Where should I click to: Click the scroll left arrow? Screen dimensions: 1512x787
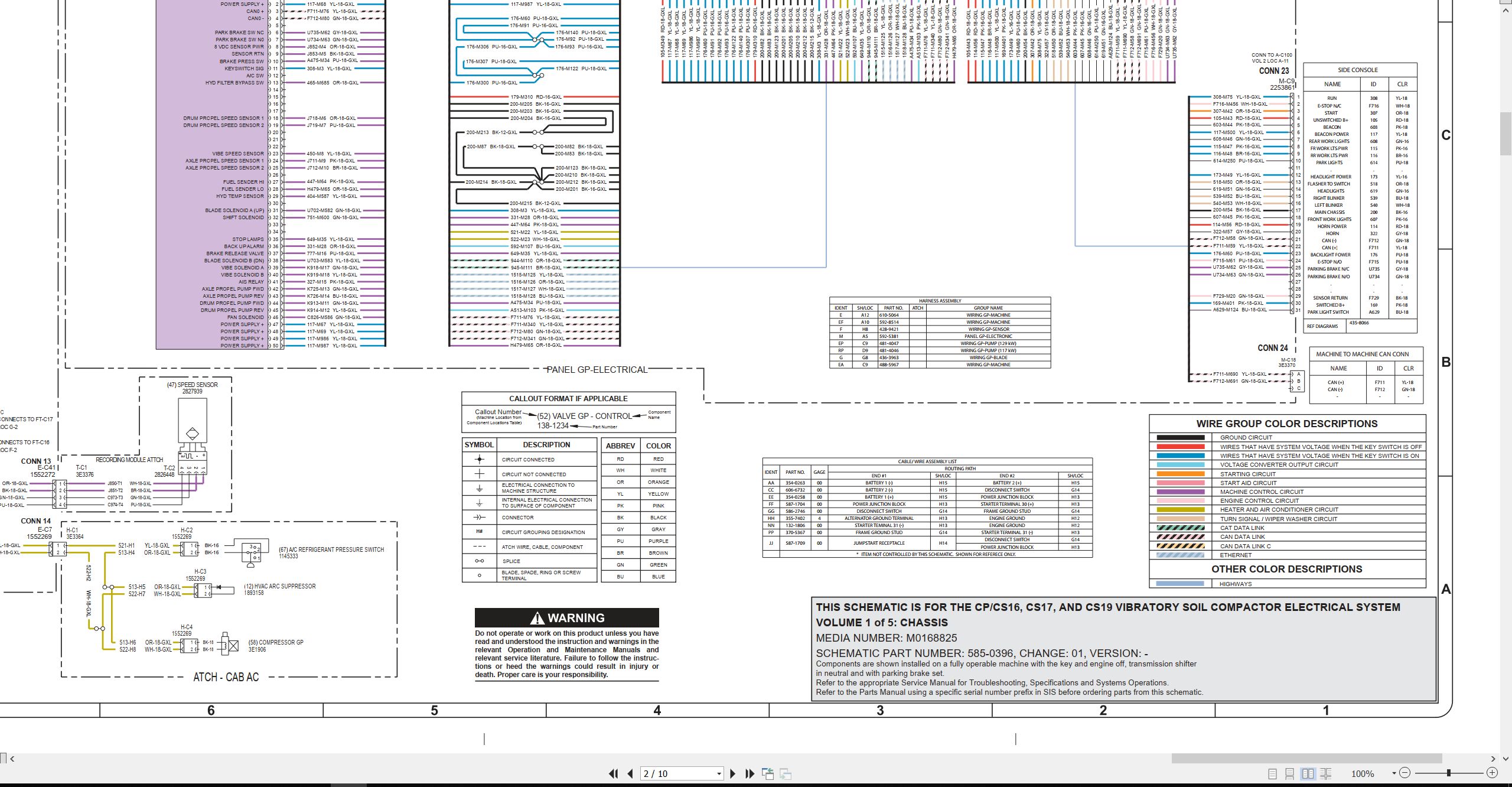point(12,759)
